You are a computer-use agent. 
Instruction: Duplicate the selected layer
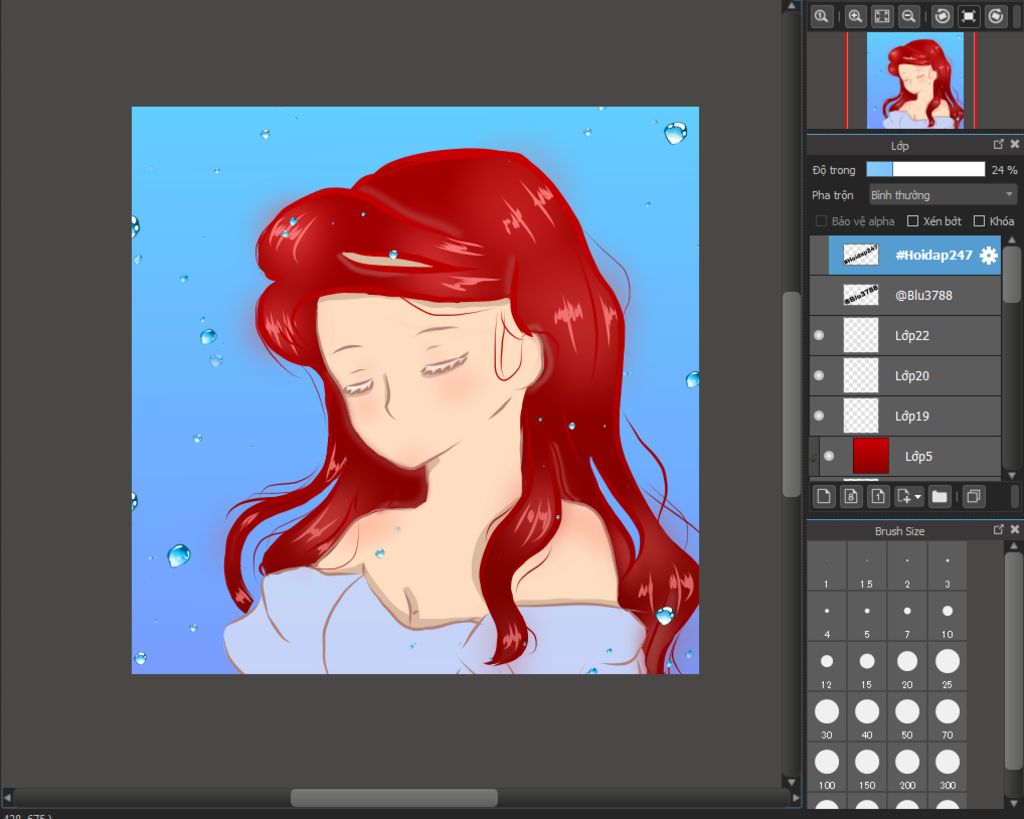point(973,497)
